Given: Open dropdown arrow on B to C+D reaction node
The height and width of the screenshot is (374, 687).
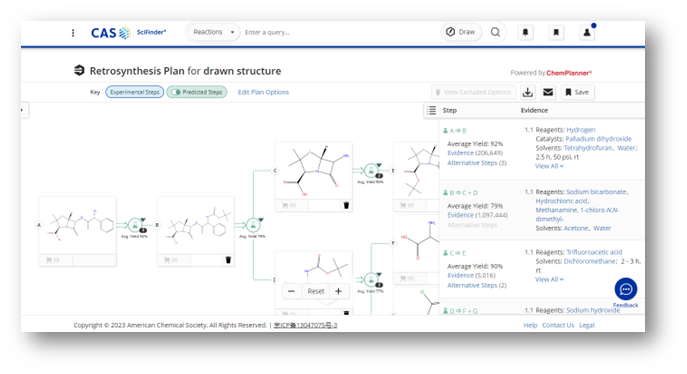Looking at the screenshot, I should [261, 220].
